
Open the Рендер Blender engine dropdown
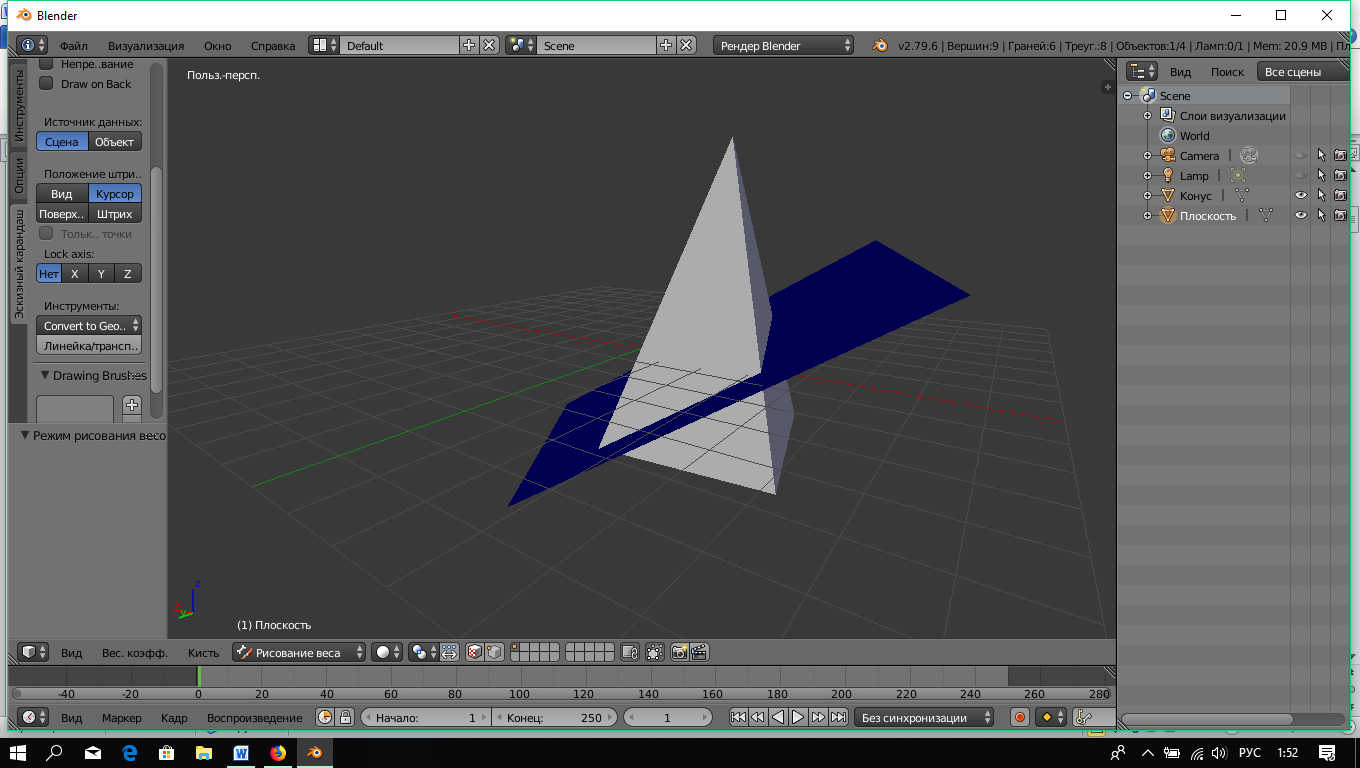[x=783, y=46]
